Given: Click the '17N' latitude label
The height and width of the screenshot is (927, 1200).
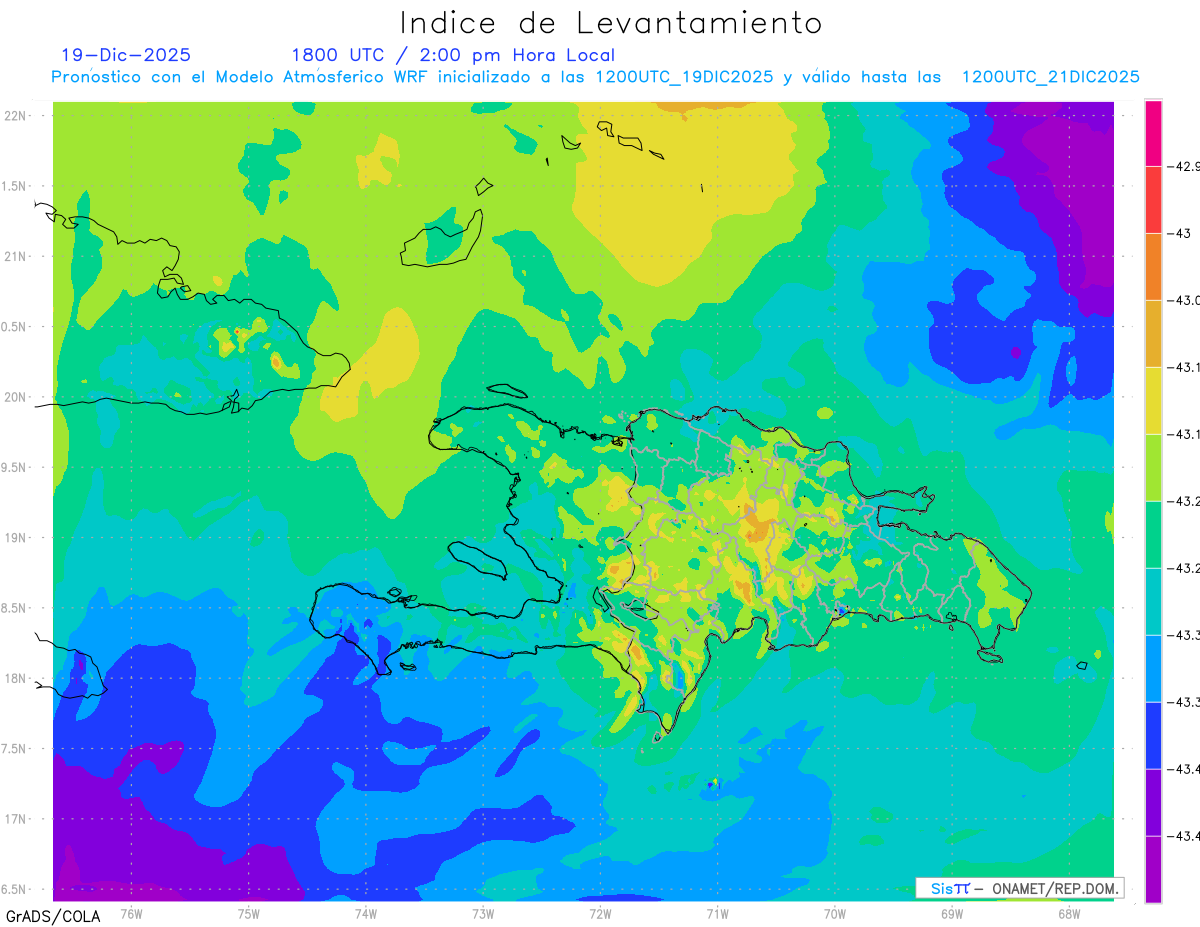Looking at the screenshot, I should coord(16,819).
